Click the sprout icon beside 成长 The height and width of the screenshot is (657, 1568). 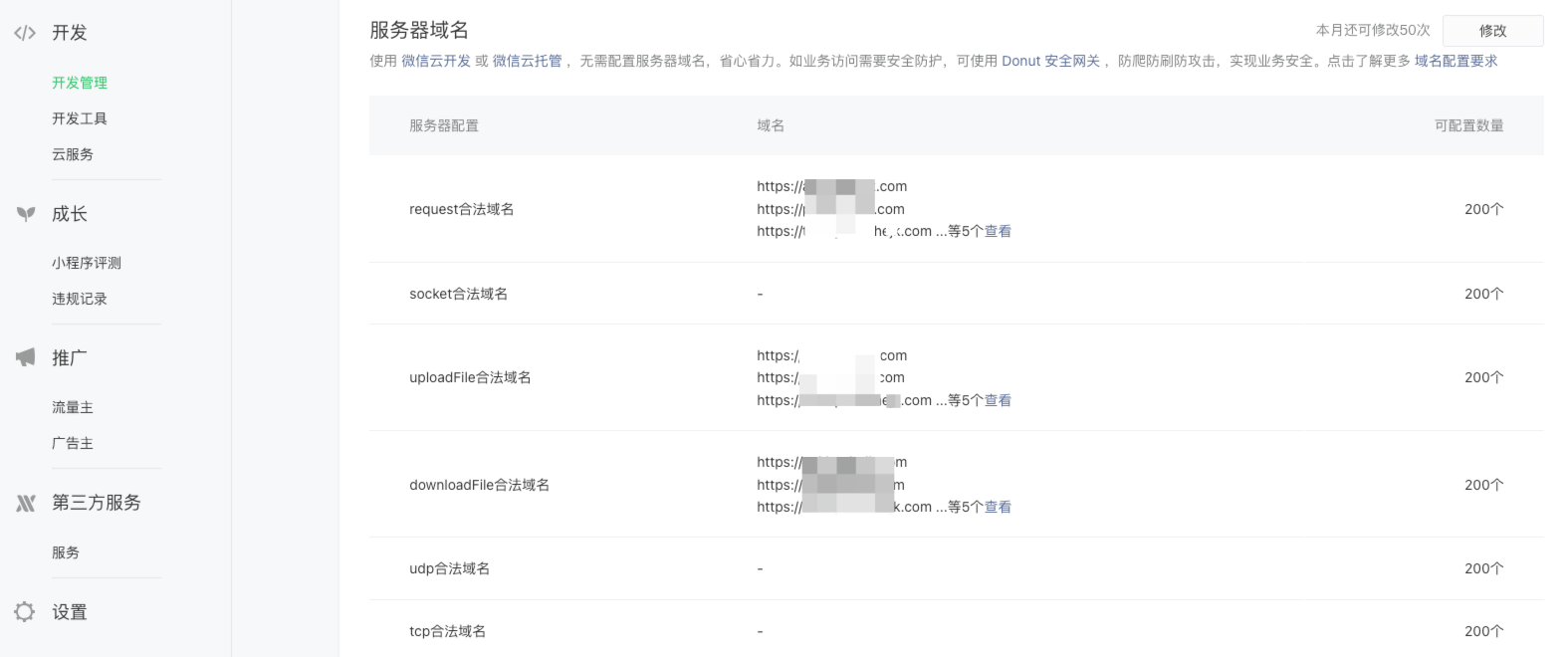tap(26, 214)
